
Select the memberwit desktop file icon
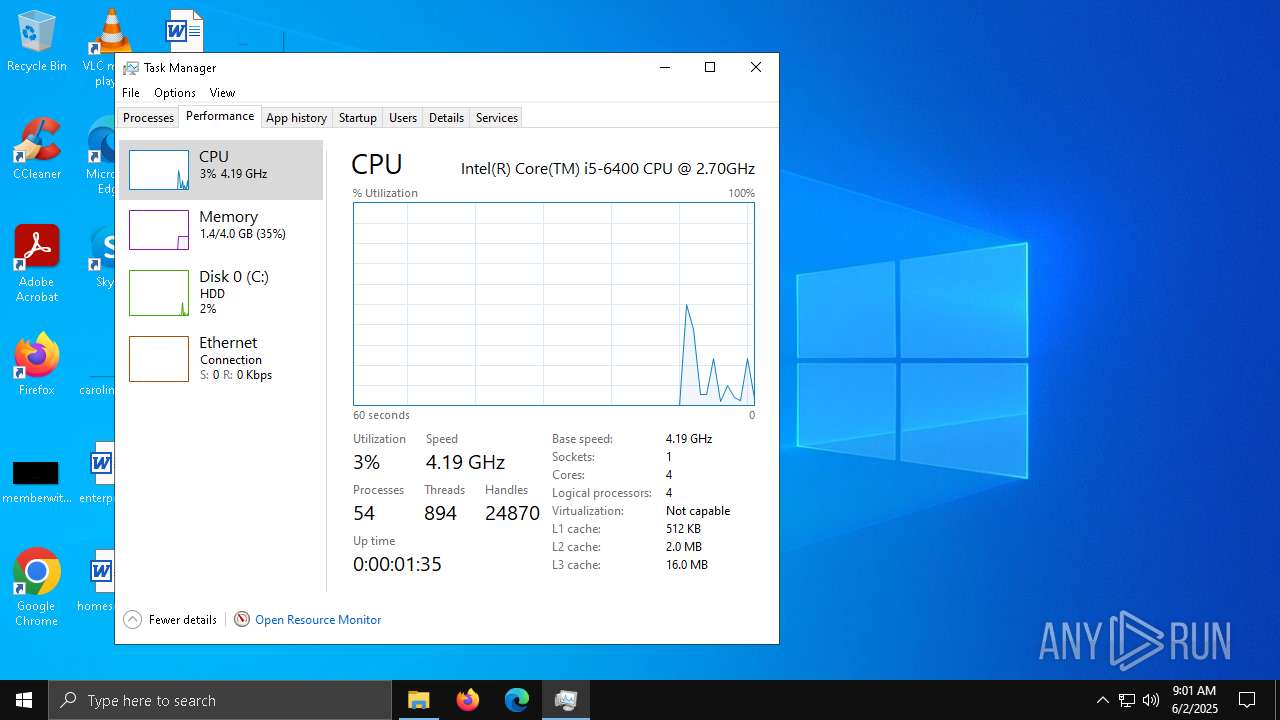click(x=36, y=480)
